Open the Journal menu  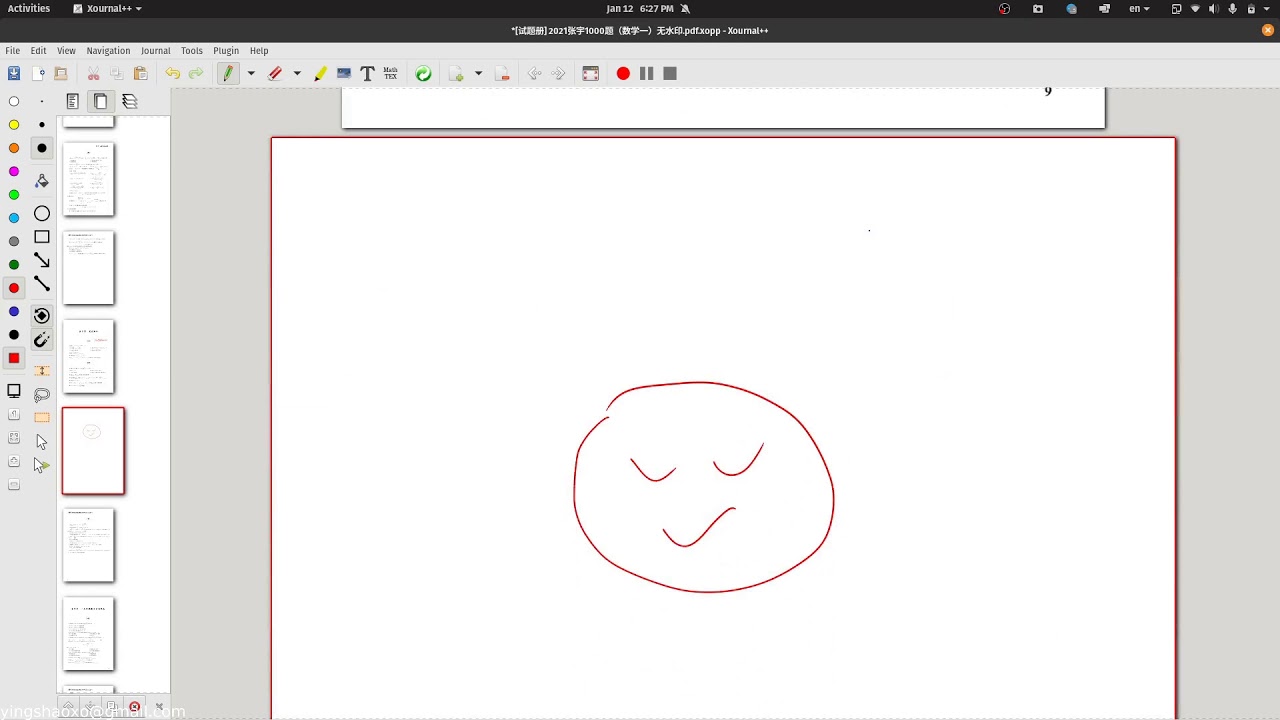tap(155, 50)
